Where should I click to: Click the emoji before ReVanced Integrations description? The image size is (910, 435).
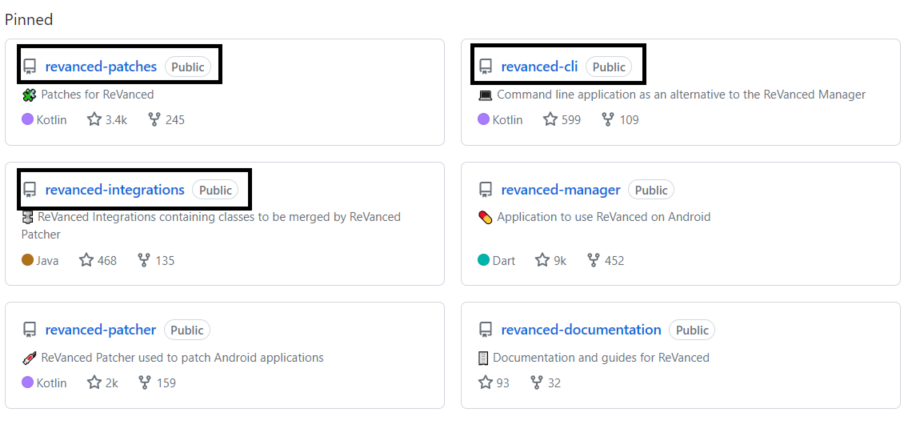27,218
